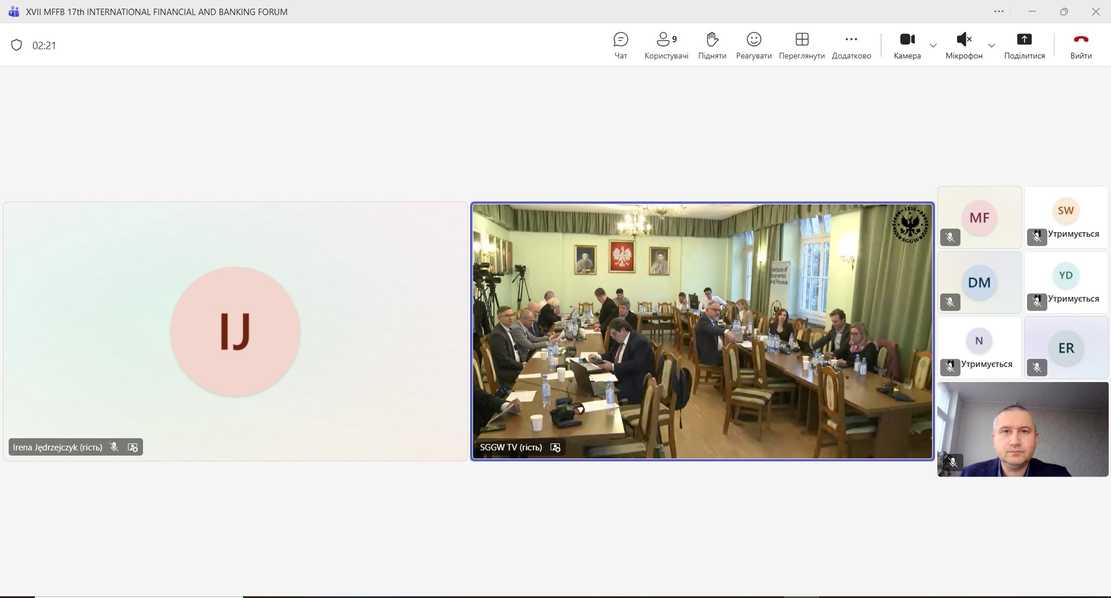The height and width of the screenshot is (598, 1111).
Task: Unmute the microphone
Action: 964,45
